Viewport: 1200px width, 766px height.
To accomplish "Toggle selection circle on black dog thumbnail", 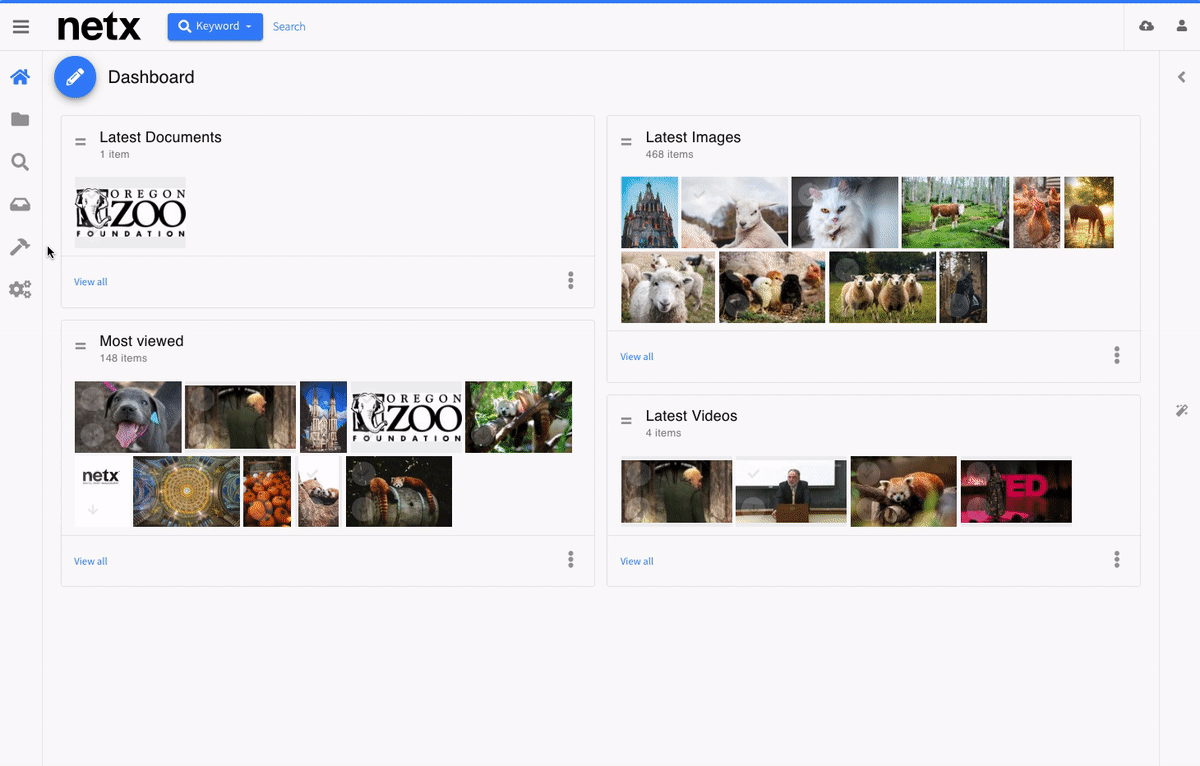I will (x=92, y=398).
